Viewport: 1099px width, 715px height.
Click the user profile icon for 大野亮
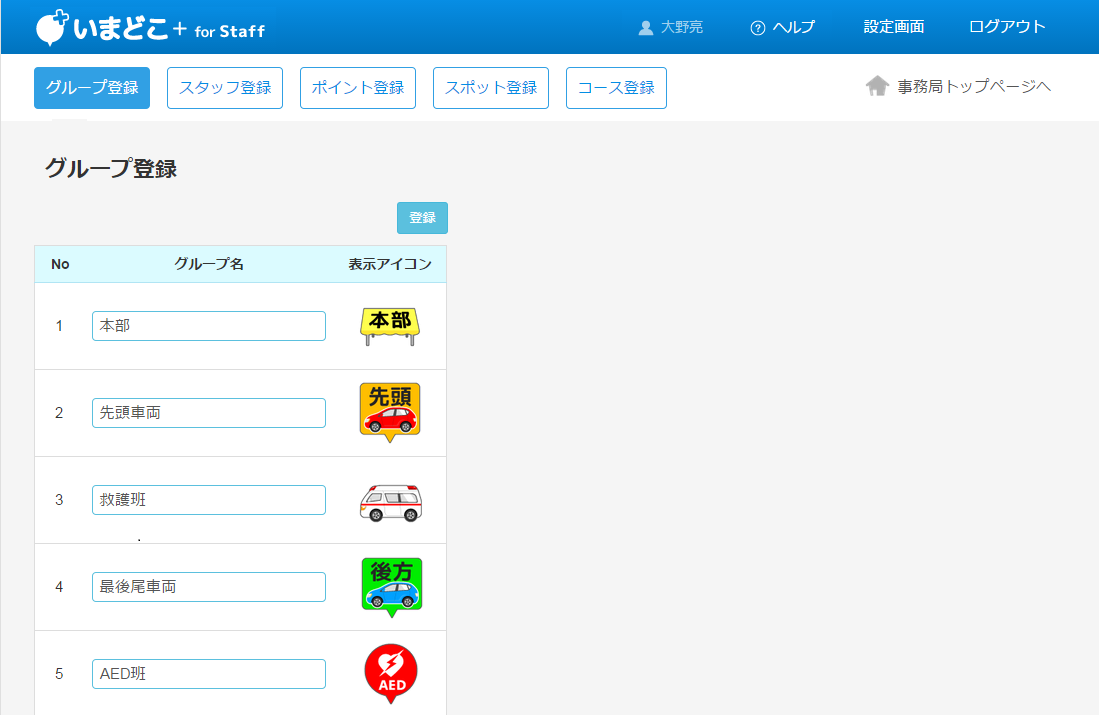[x=646, y=28]
